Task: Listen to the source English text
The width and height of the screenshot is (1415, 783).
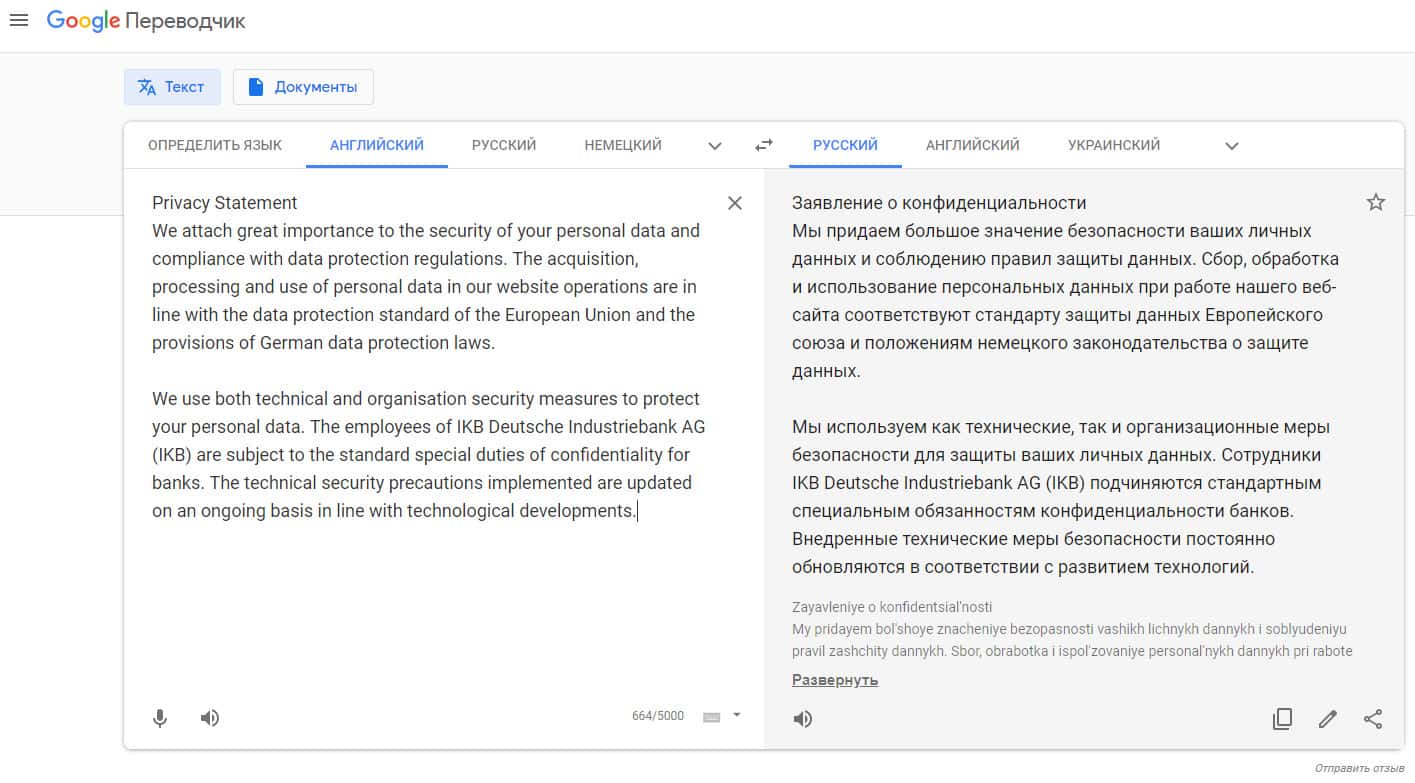Action: coord(210,718)
